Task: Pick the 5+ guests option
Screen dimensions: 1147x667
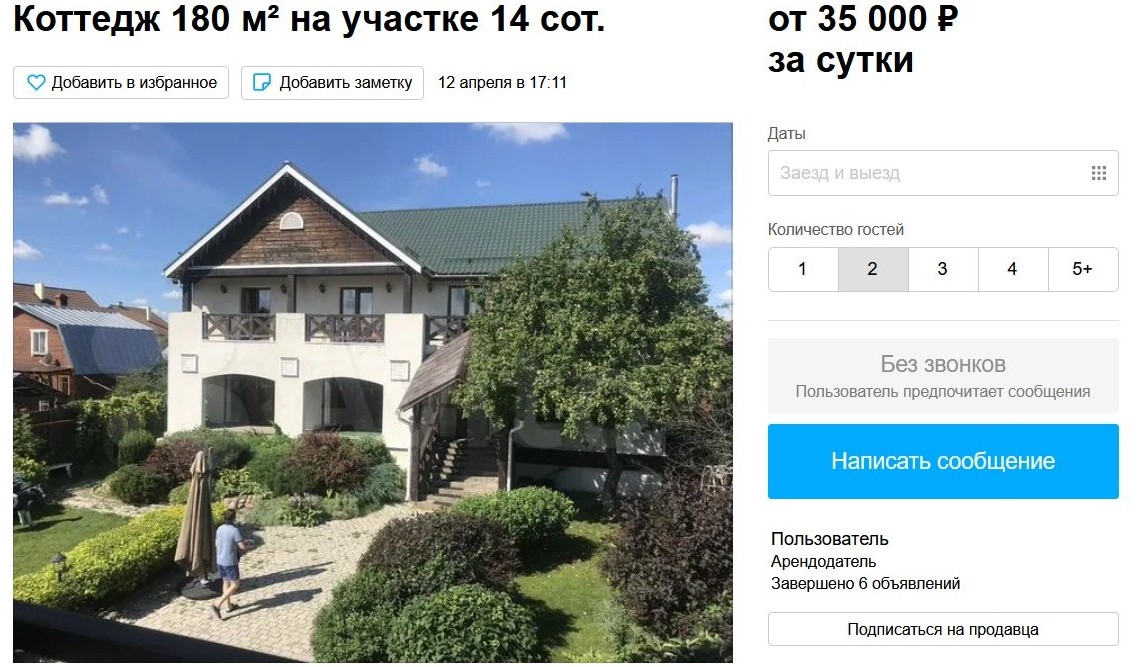Action: pos(1083,269)
